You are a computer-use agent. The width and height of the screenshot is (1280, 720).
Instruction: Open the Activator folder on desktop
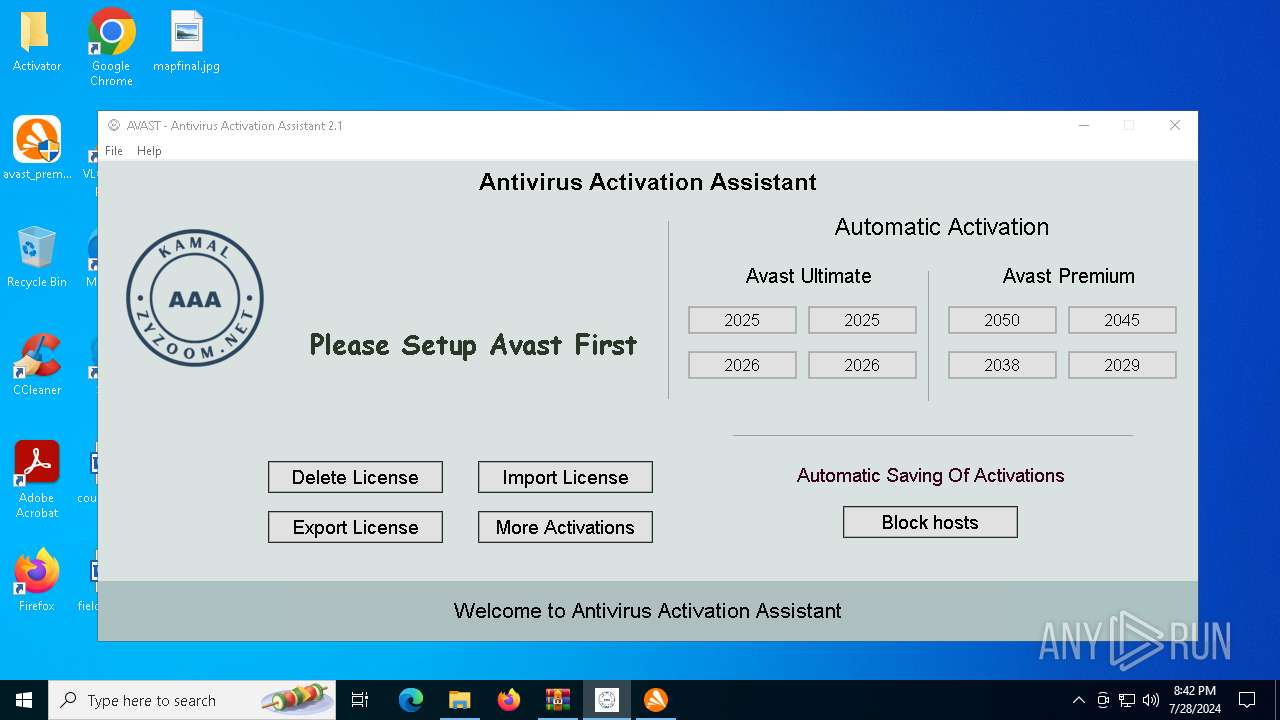37,42
